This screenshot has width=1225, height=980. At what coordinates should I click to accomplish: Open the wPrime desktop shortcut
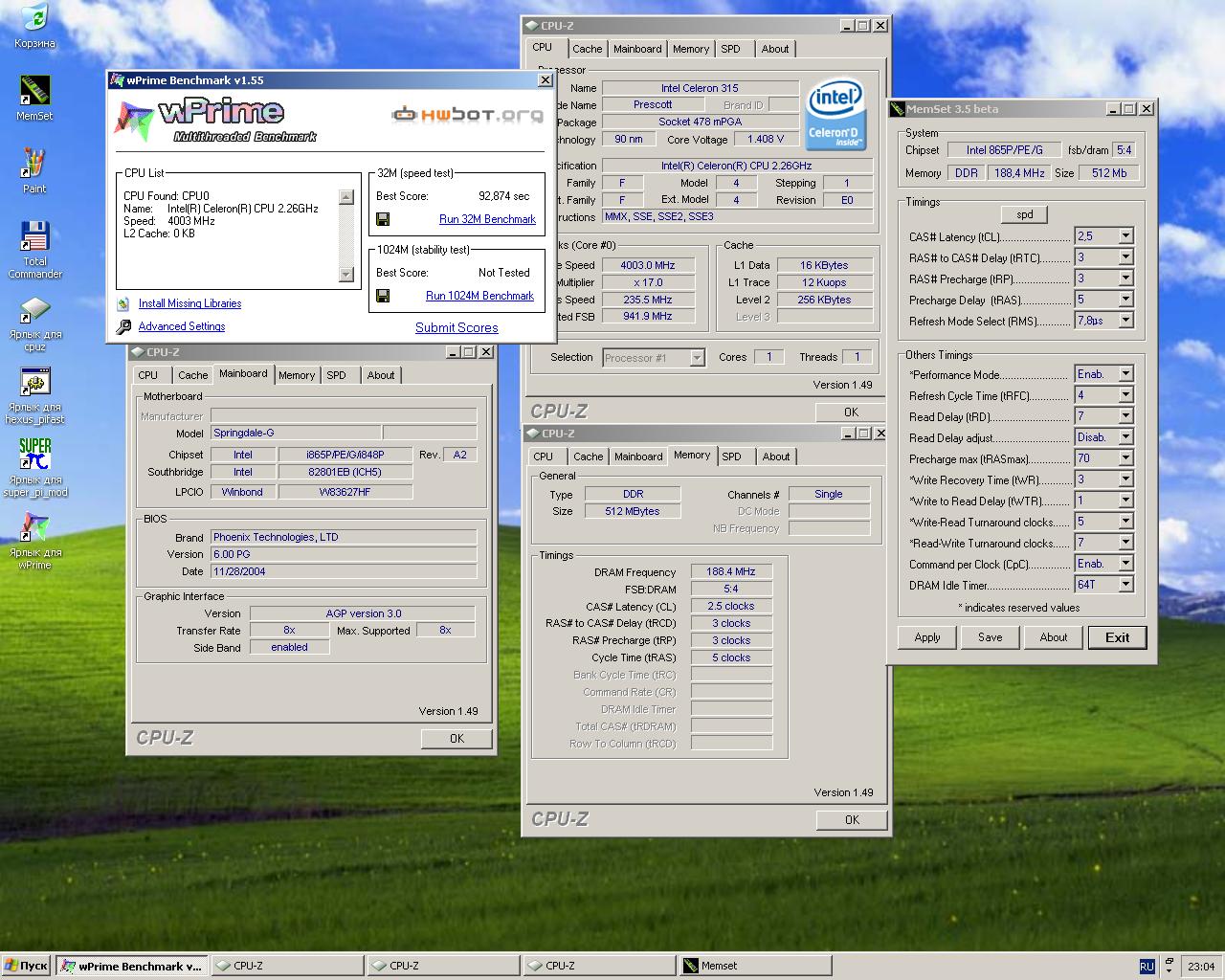(x=34, y=527)
